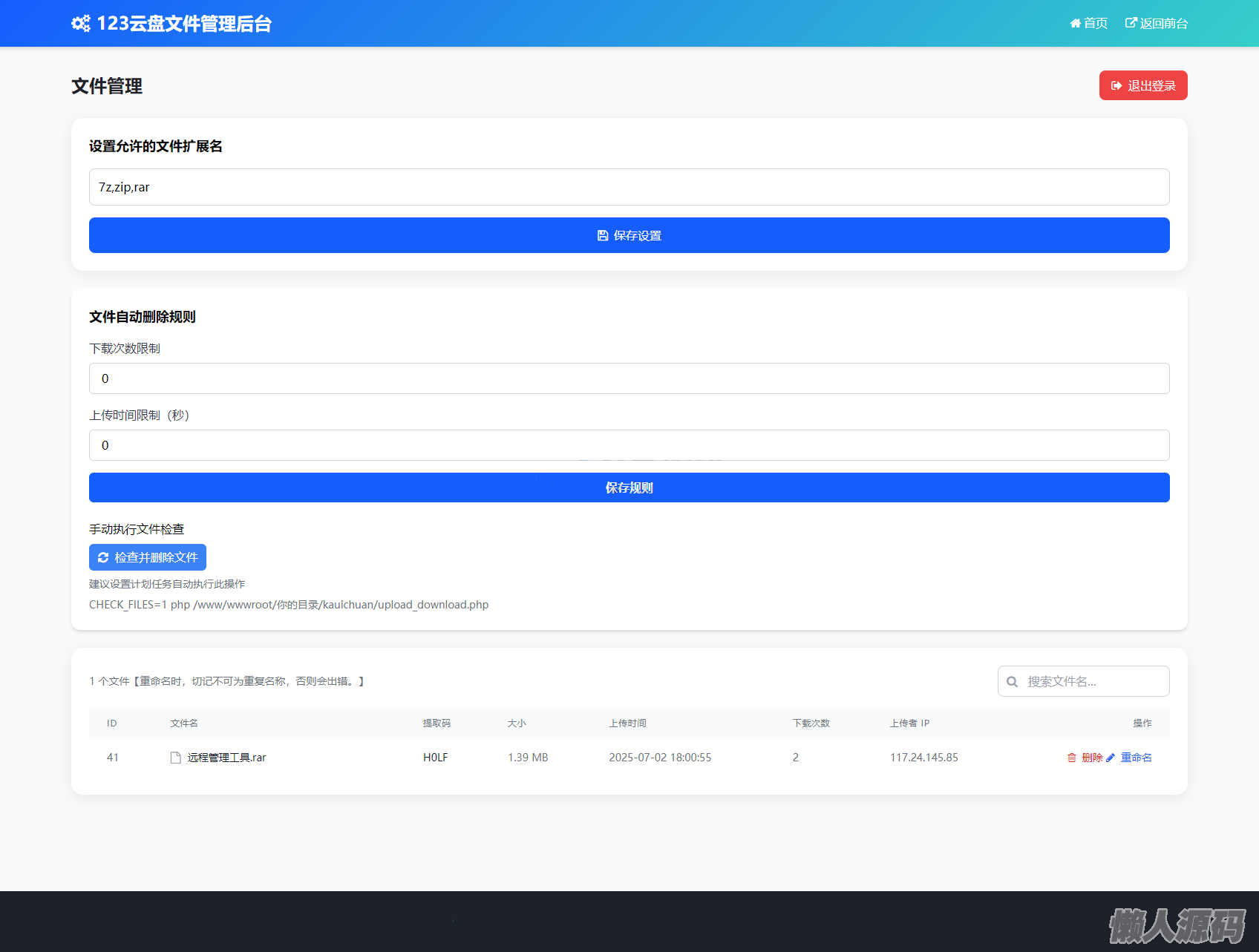Click the magnifier icon in the search box
The width and height of the screenshot is (1259, 952).
[x=1012, y=681]
